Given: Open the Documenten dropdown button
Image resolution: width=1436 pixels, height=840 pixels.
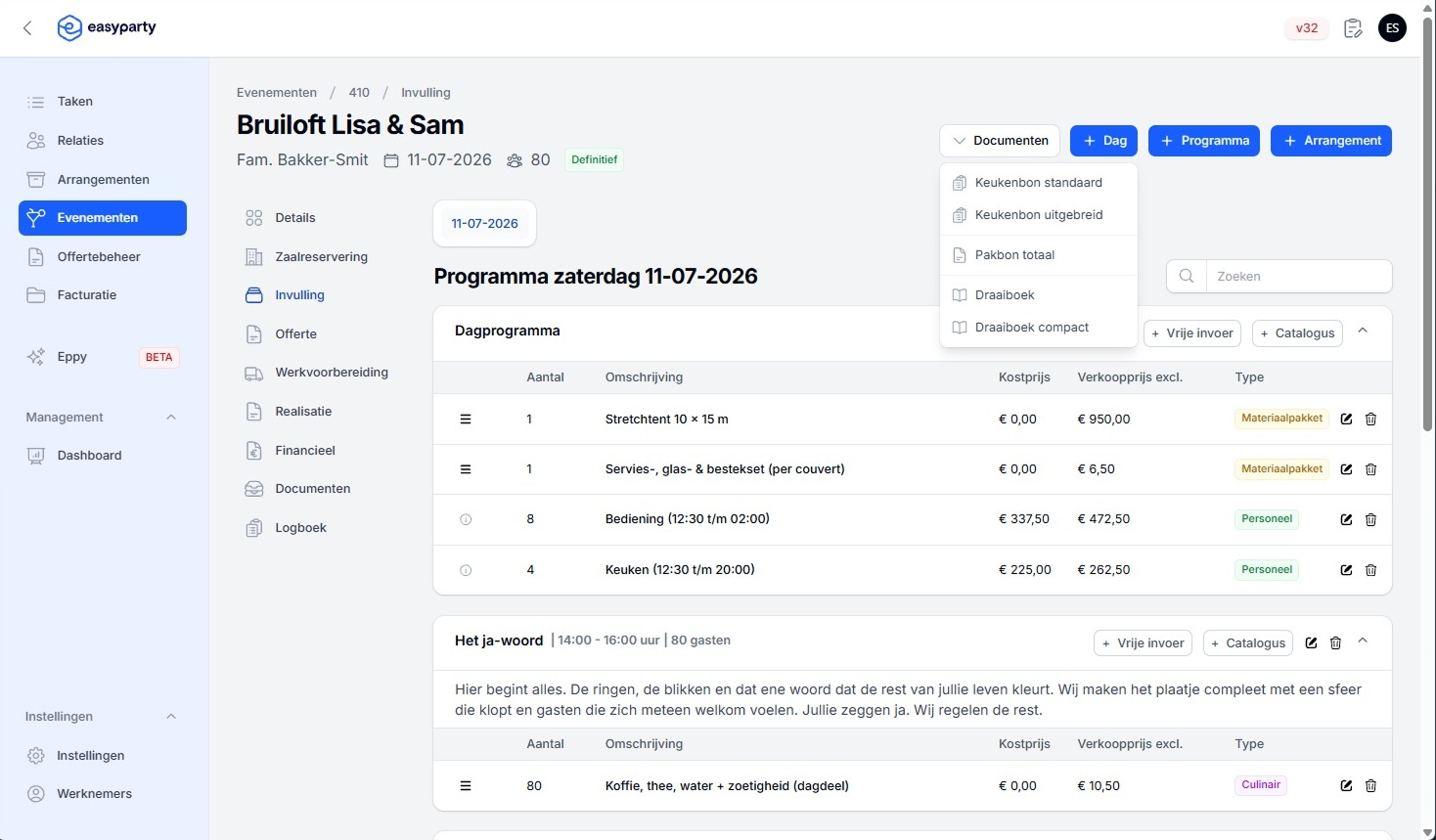Looking at the screenshot, I should (1000, 141).
